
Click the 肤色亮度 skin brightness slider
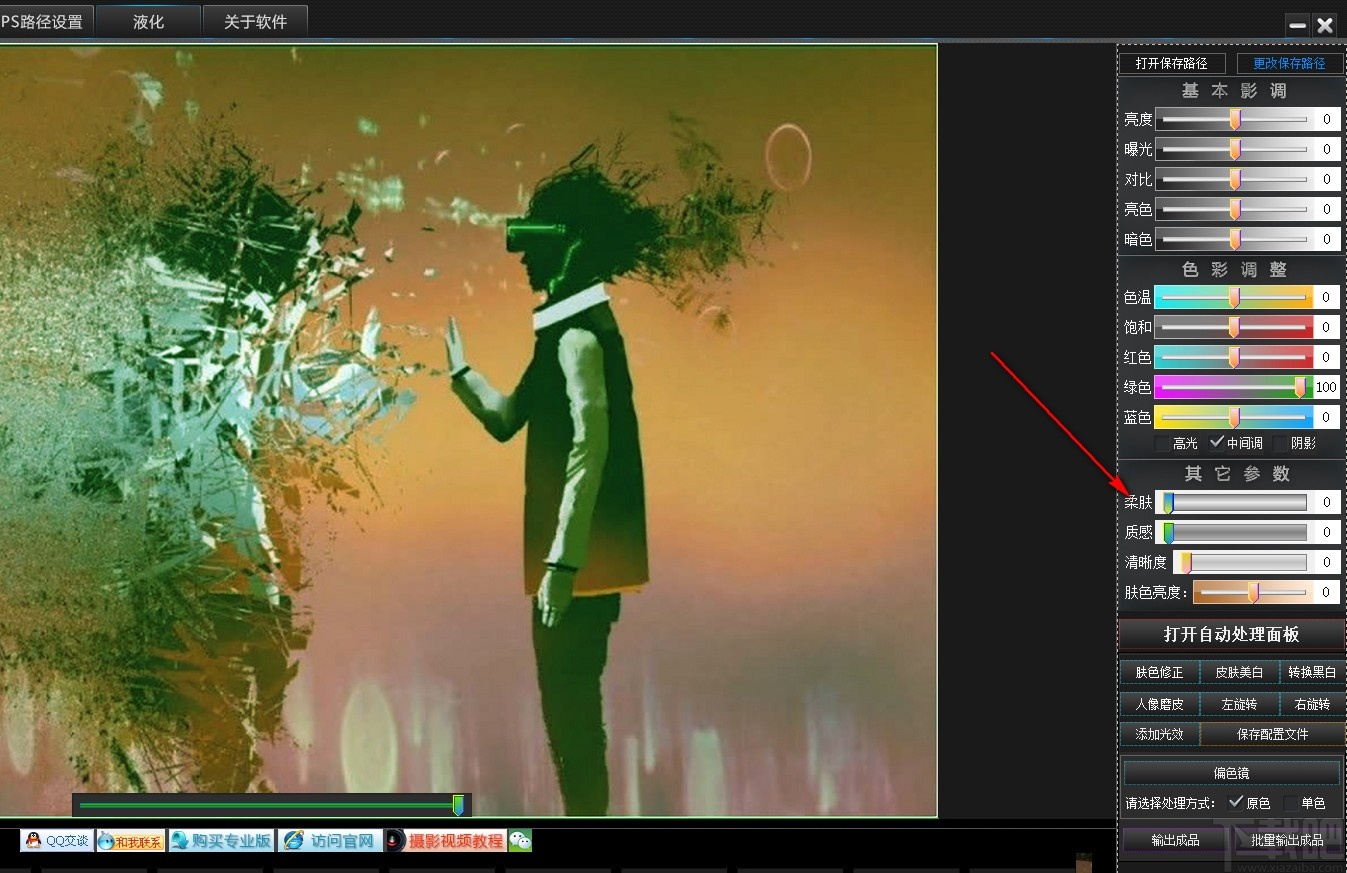[1253, 592]
